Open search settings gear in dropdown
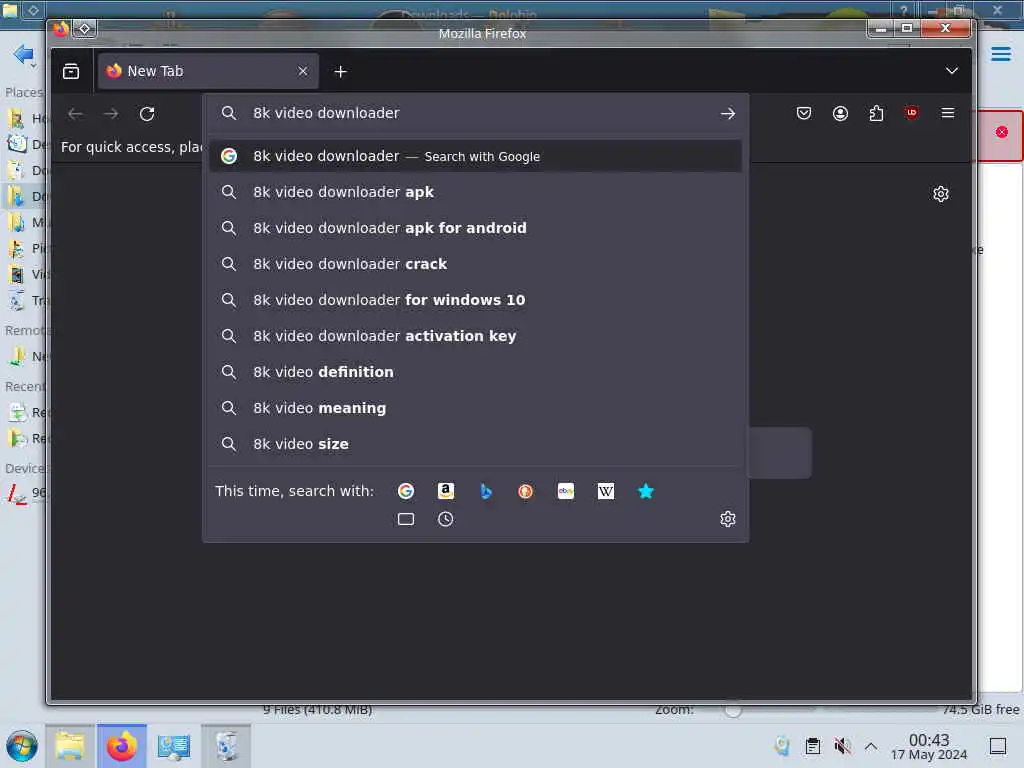1024x768 pixels. click(x=728, y=519)
